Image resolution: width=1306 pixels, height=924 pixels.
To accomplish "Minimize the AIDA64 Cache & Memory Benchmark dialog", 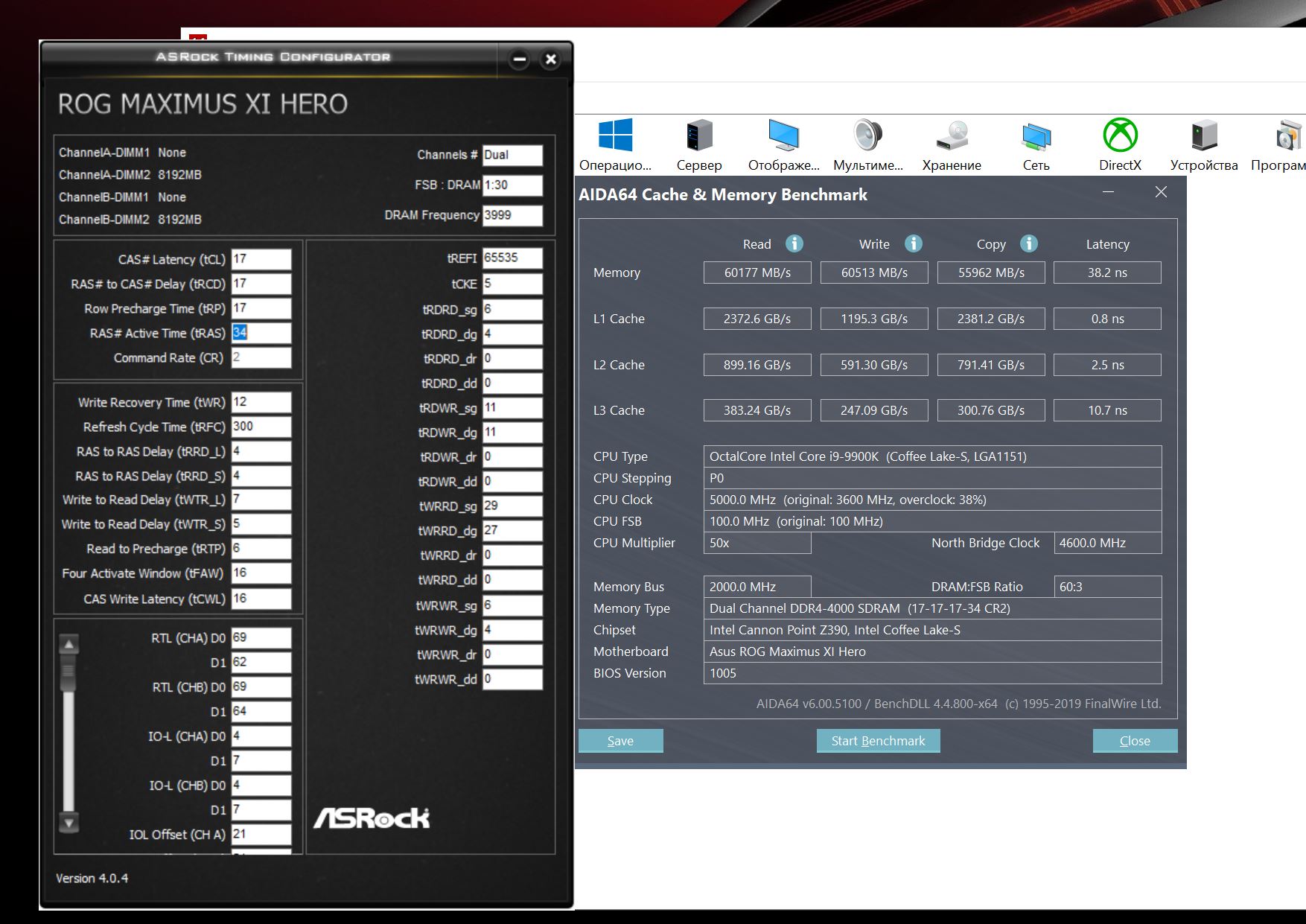I will 1109,192.
